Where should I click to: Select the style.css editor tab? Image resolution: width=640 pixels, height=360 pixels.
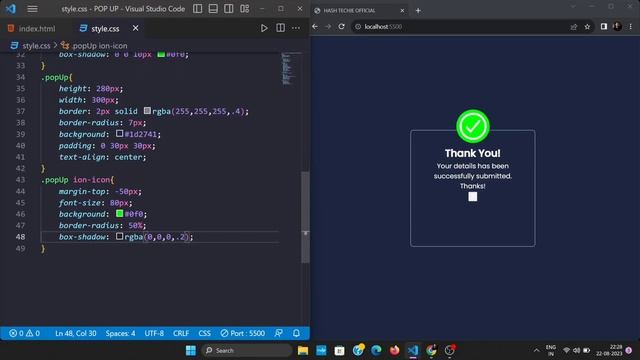coord(100,29)
